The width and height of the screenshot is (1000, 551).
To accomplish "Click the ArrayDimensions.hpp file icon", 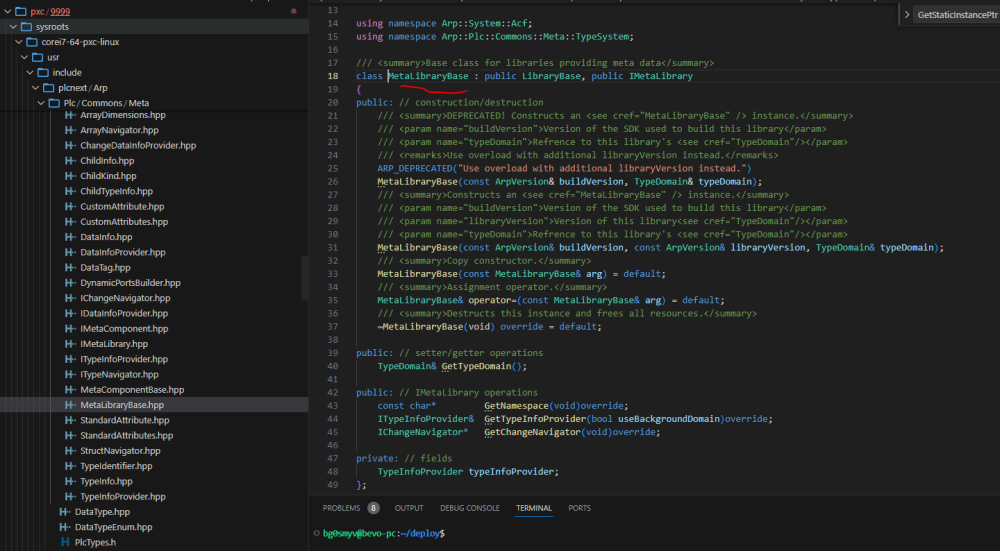I will pyautogui.click(x=70, y=115).
